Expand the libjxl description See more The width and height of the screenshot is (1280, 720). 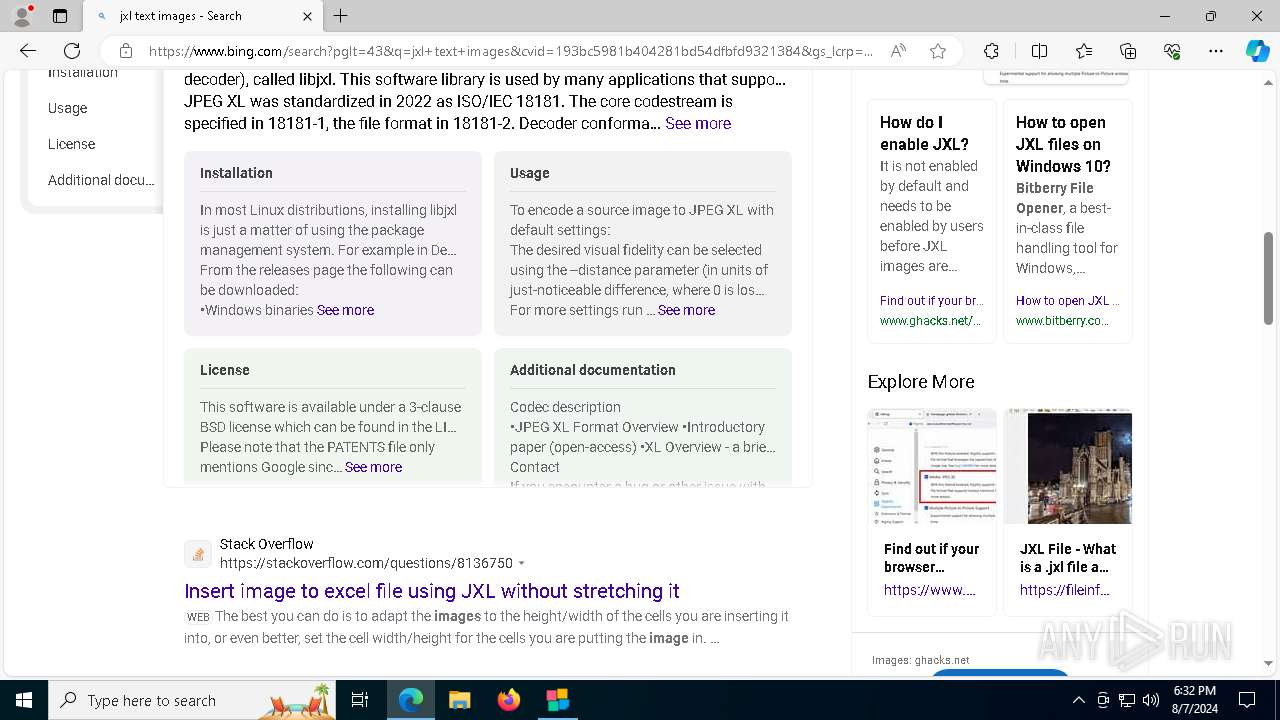(698, 123)
